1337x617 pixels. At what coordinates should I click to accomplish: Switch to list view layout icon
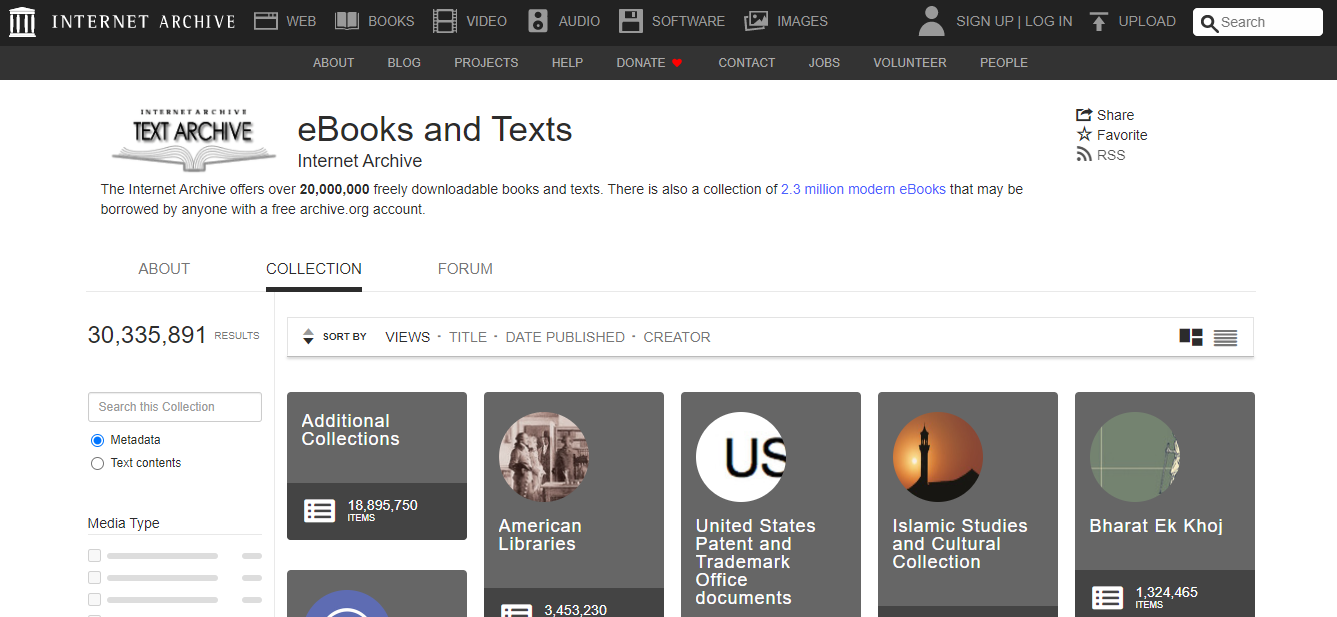tap(1225, 337)
